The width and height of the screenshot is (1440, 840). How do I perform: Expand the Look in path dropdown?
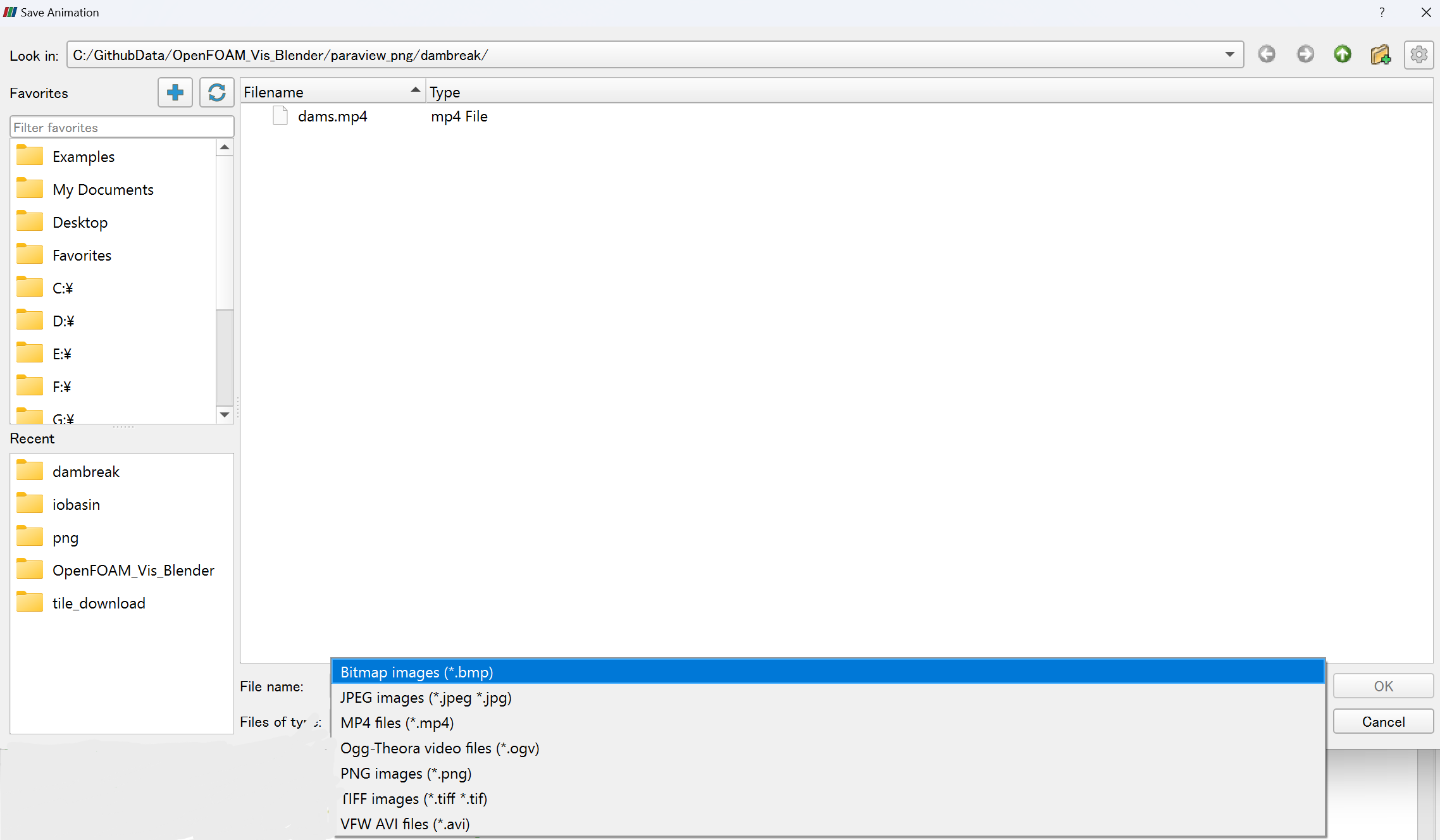(x=1229, y=54)
